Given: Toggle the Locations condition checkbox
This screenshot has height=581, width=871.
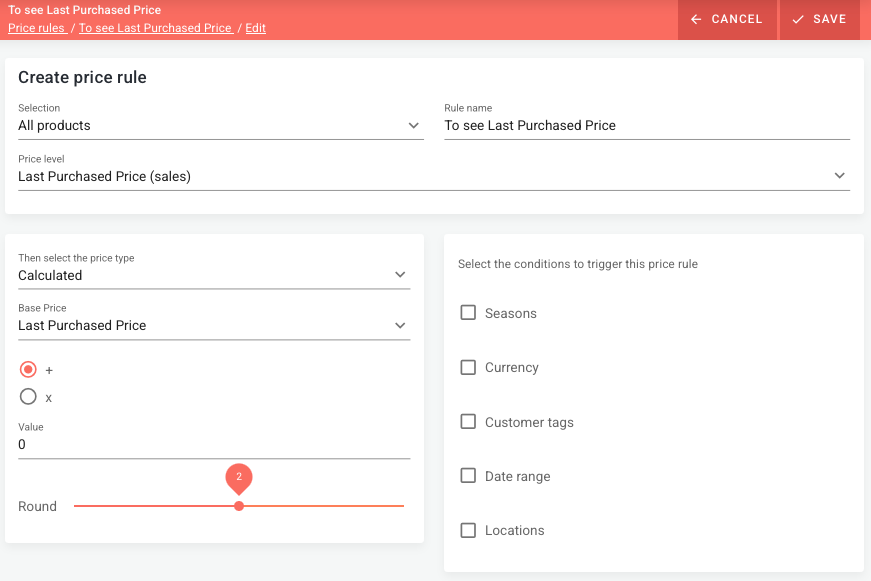Looking at the screenshot, I should (468, 530).
